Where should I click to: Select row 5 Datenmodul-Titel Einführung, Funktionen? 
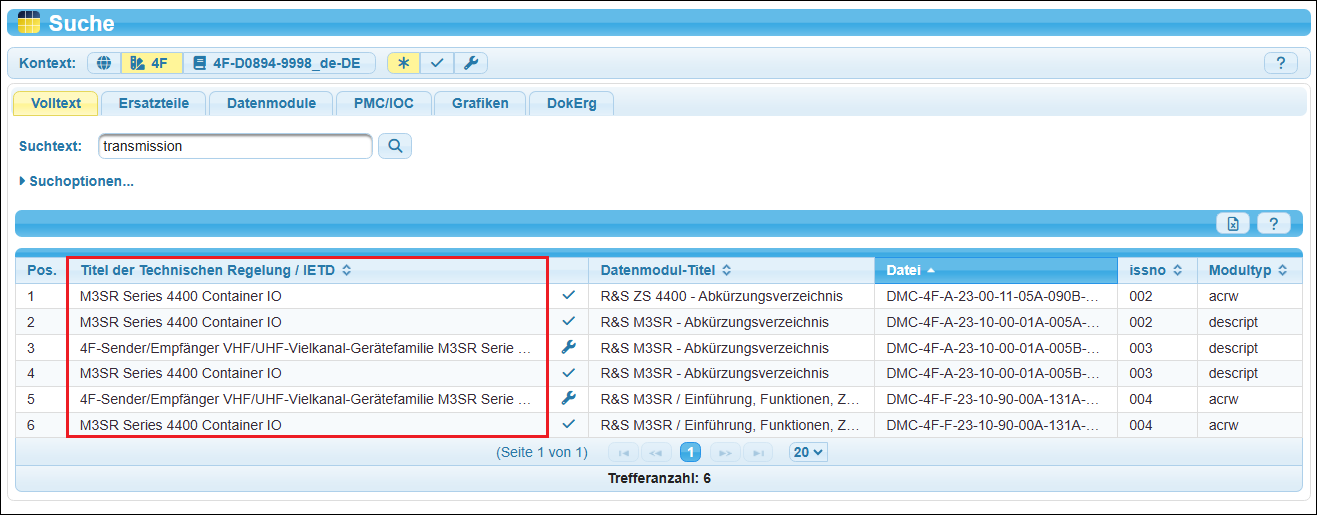click(x=730, y=399)
